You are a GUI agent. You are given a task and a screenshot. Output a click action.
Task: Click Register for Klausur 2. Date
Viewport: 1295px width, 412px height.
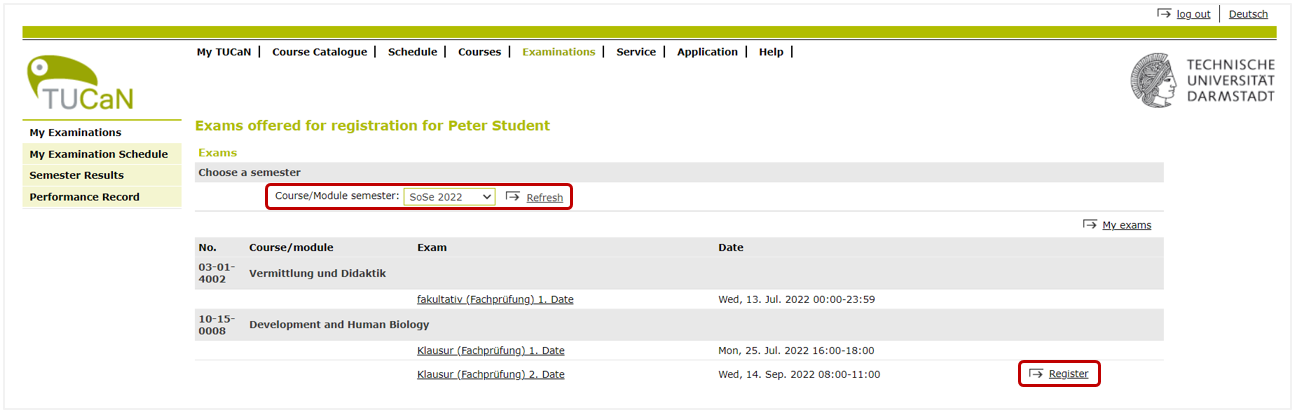click(x=1069, y=374)
